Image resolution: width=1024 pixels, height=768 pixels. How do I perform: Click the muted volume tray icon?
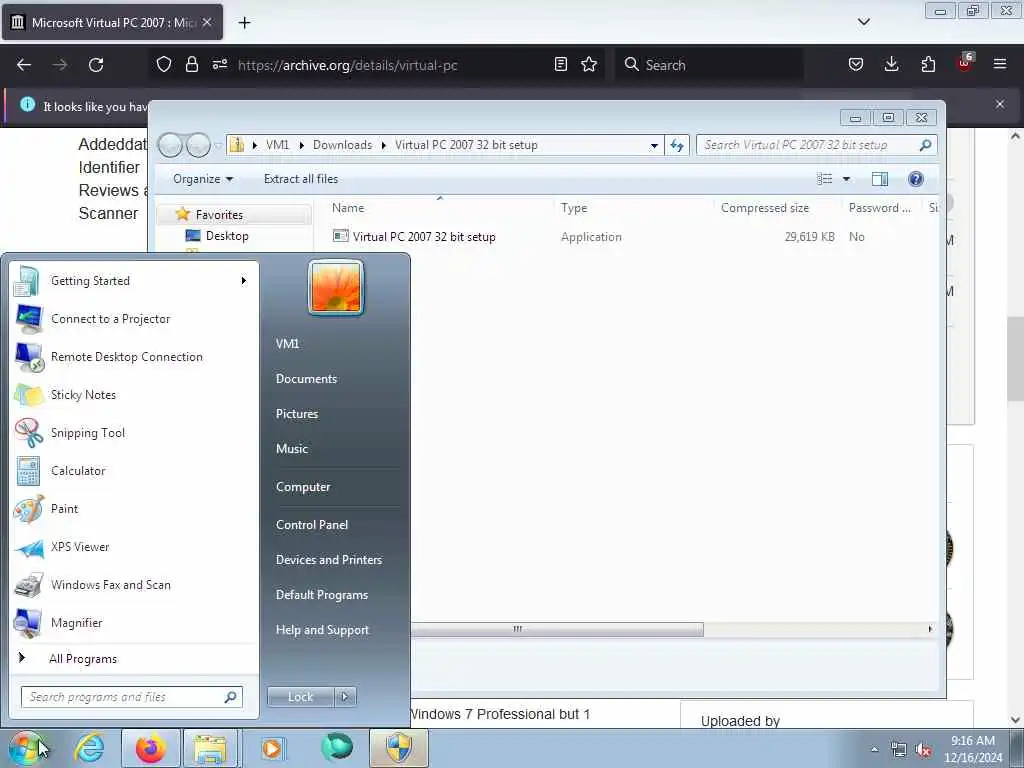click(x=923, y=750)
